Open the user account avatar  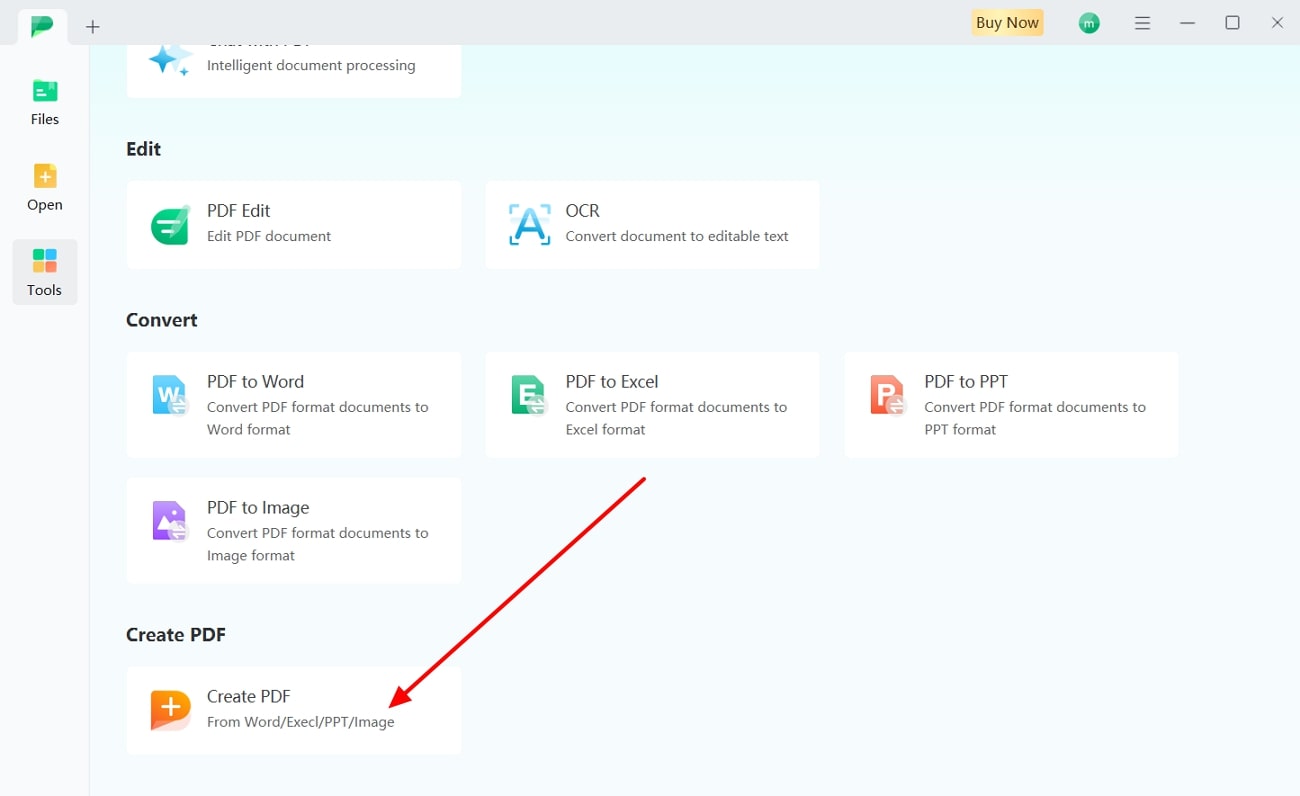[1089, 23]
